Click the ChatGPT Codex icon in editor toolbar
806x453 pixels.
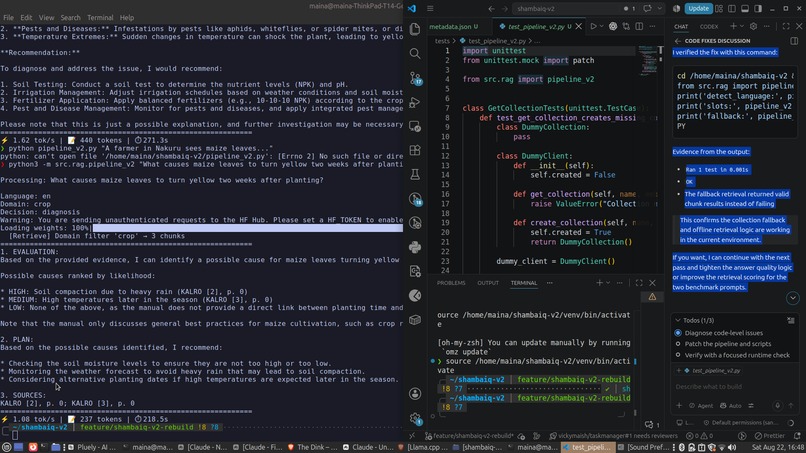pyautogui.click(x=613, y=26)
